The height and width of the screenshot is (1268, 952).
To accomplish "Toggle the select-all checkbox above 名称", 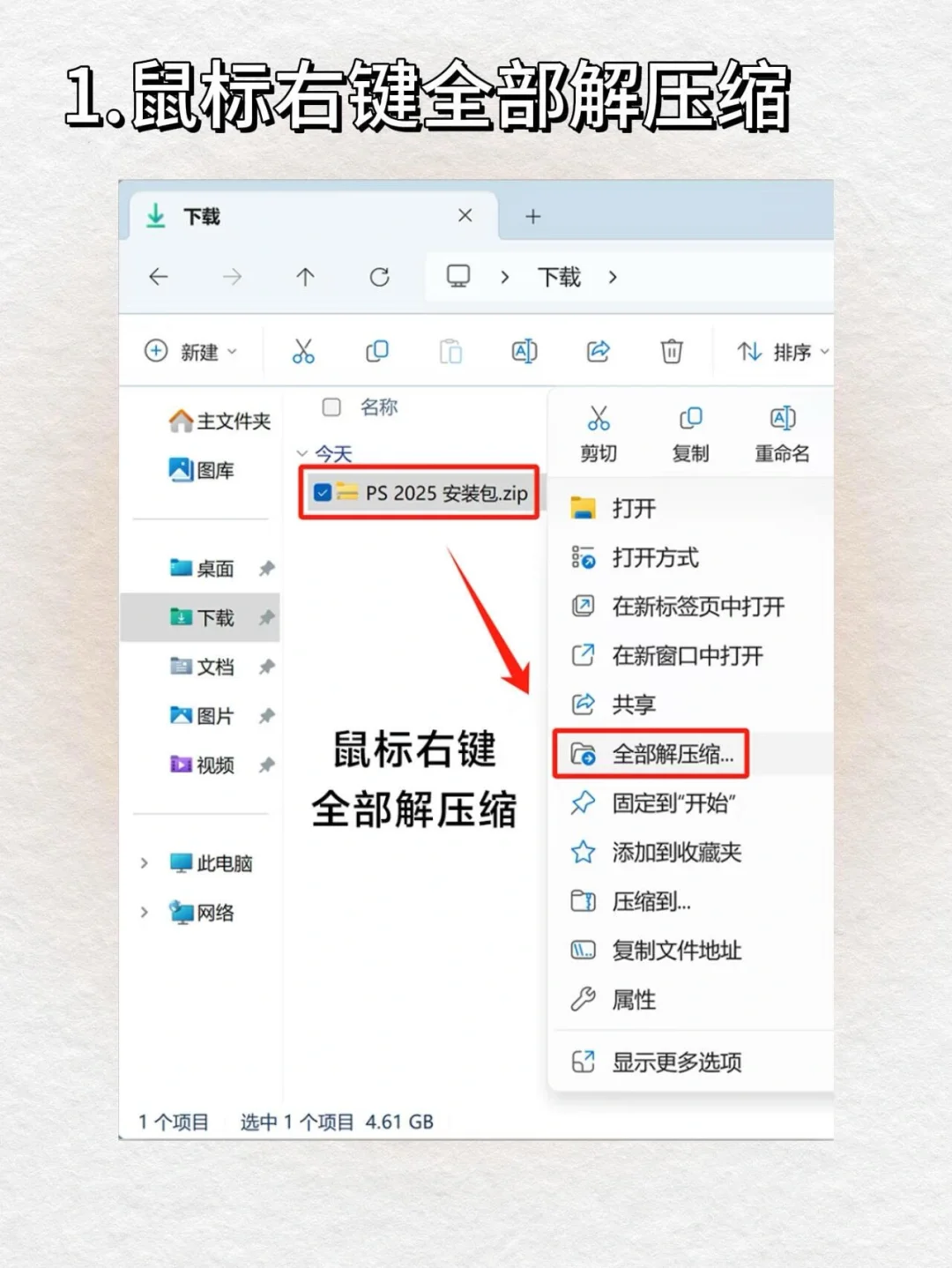I will click(331, 407).
